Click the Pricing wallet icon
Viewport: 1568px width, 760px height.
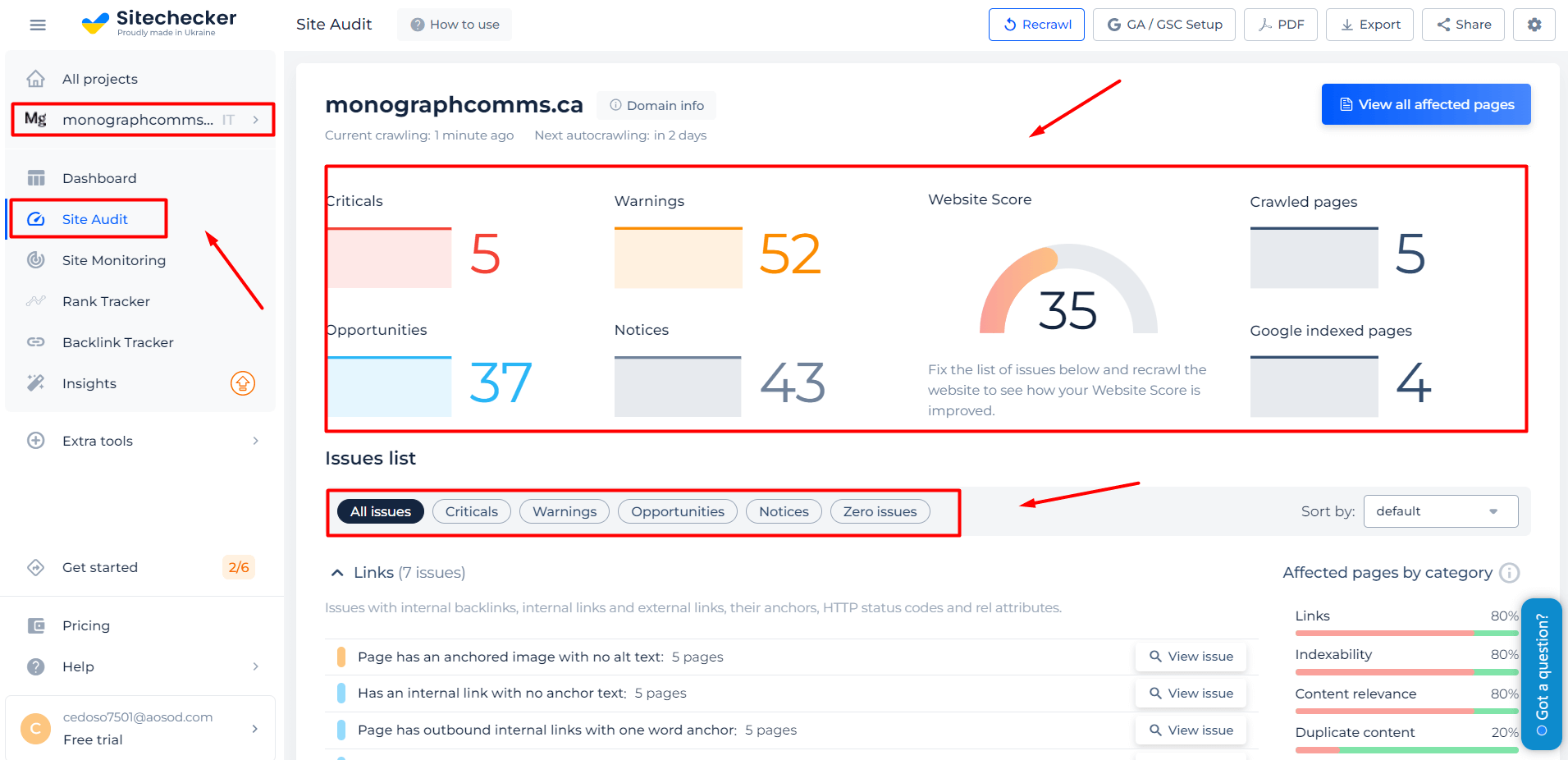[x=36, y=625]
